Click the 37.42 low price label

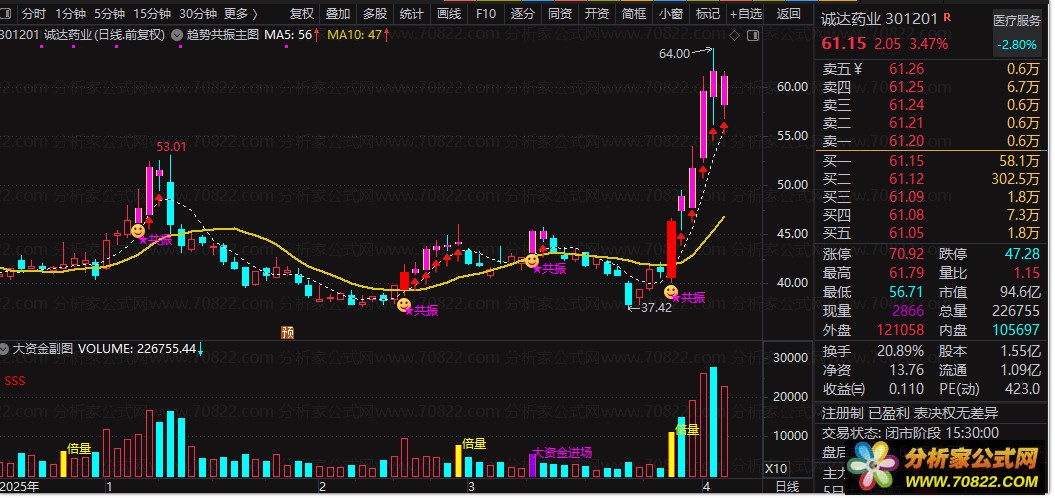[656, 308]
